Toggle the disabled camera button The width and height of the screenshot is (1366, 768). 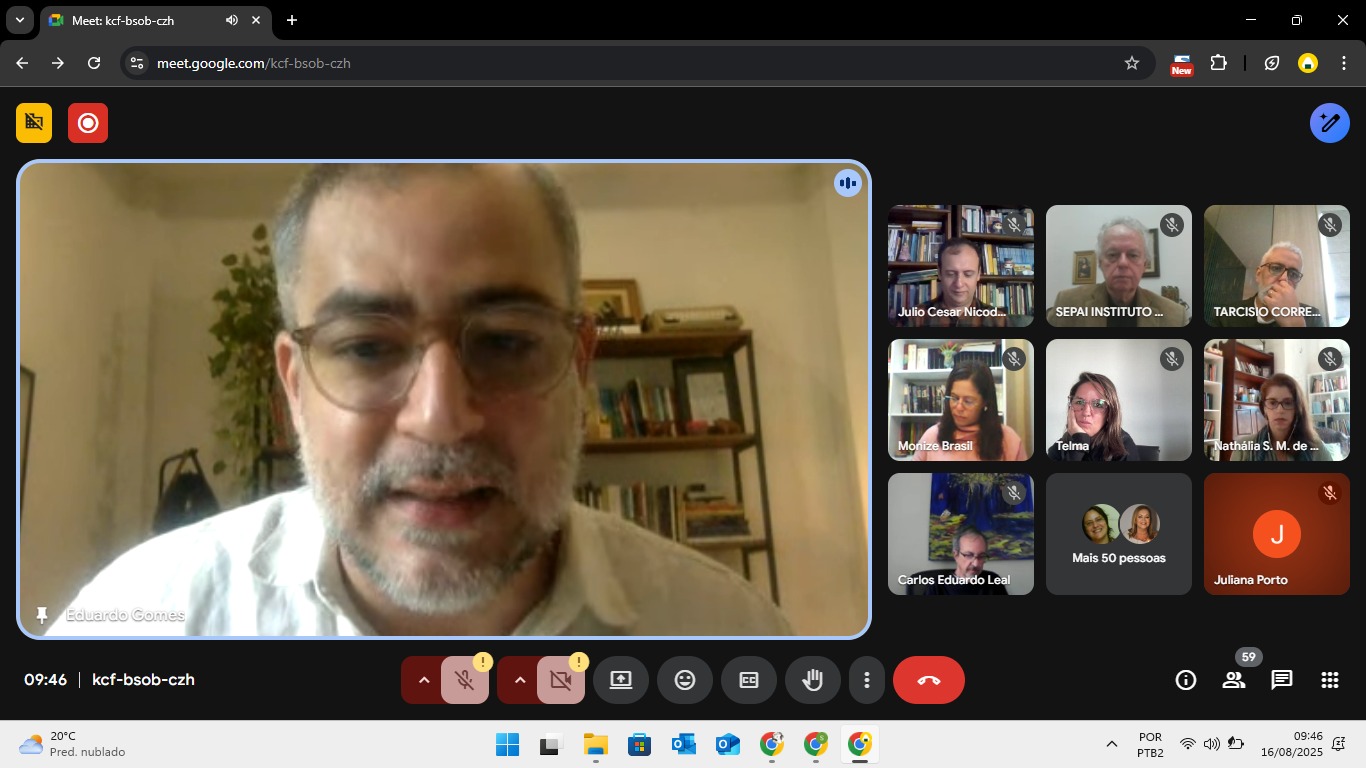click(x=560, y=680)
